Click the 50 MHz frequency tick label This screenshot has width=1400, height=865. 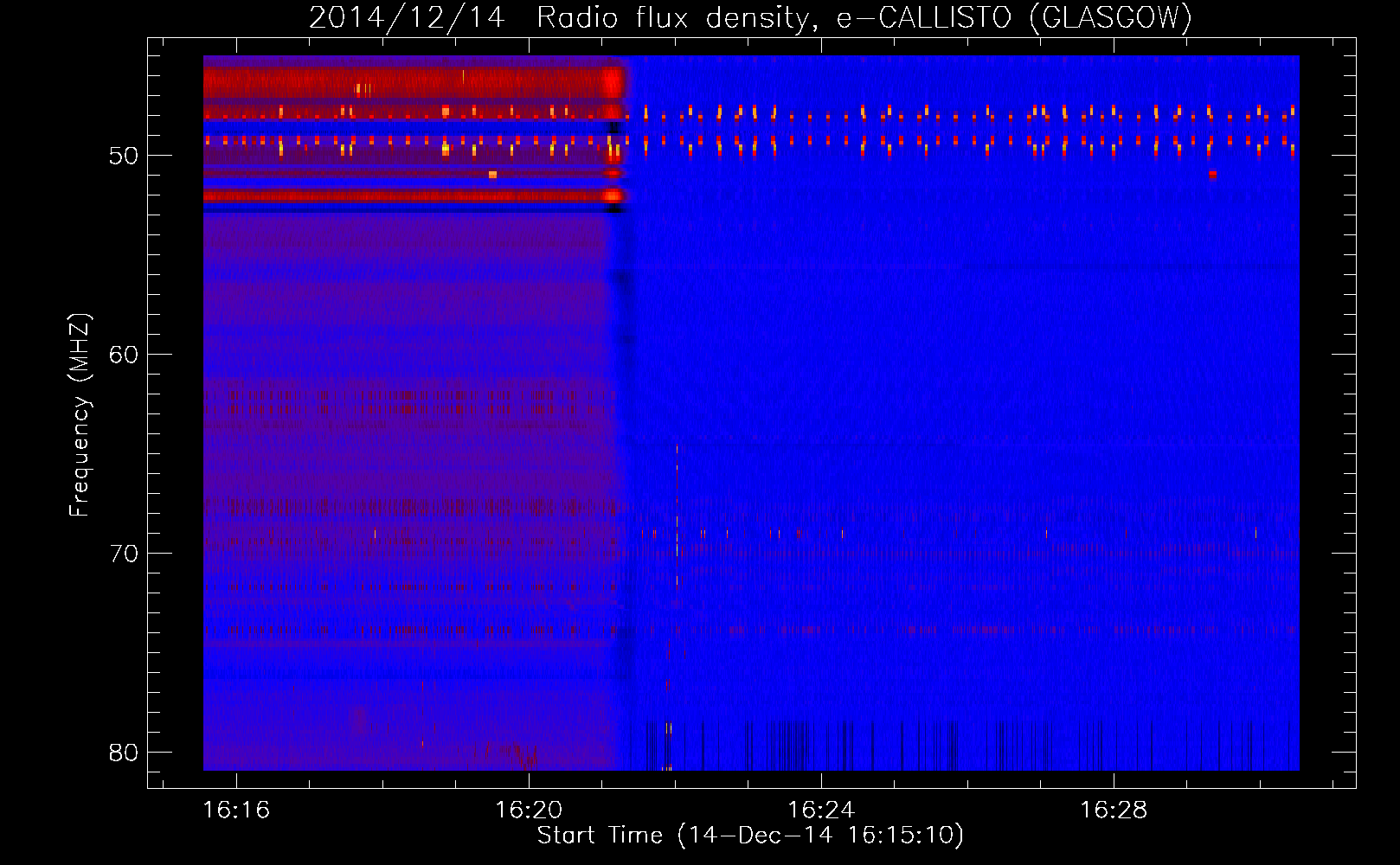(124, 156)
